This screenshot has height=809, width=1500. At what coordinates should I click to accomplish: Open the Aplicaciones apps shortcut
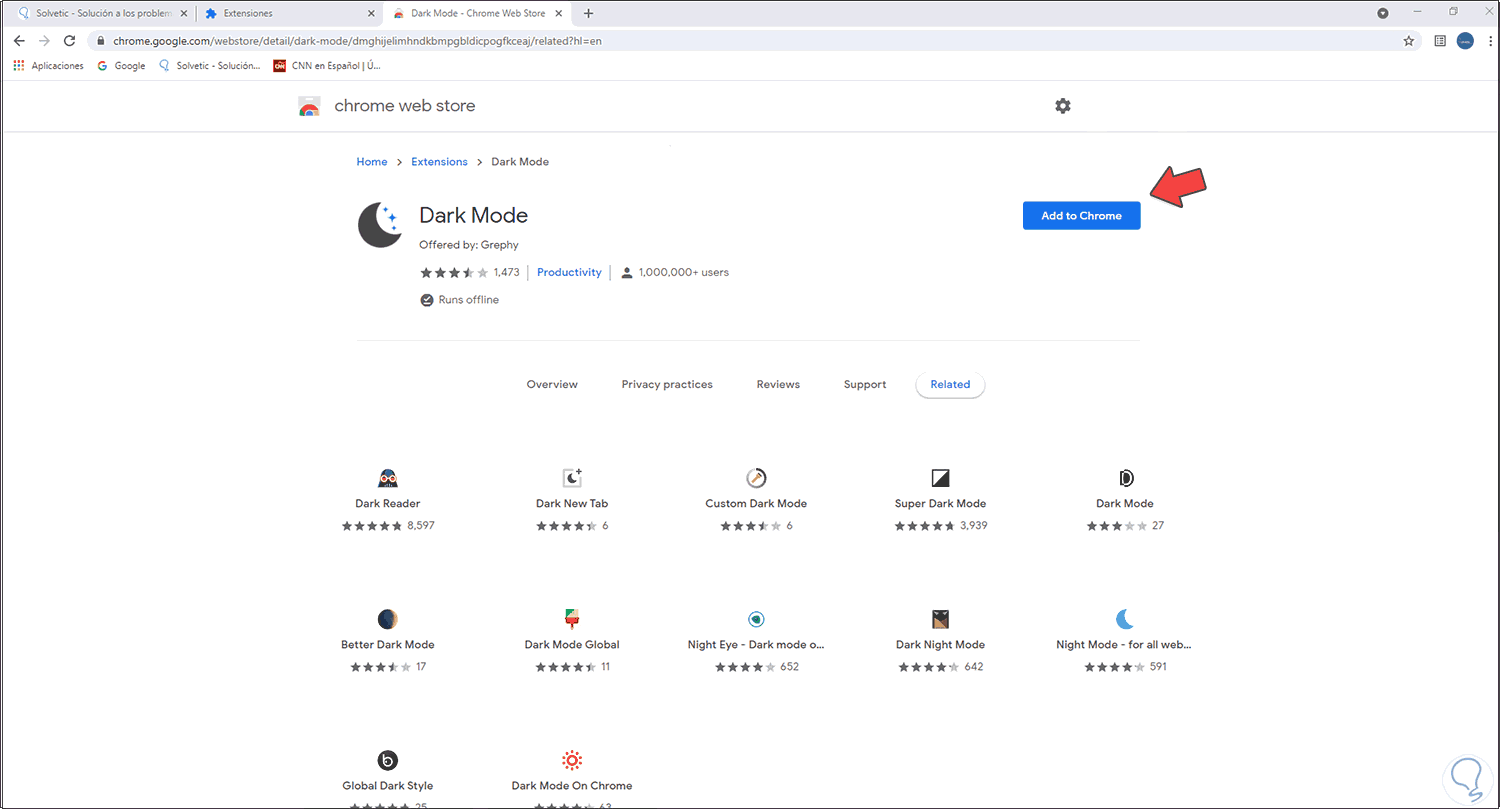tap(47, 66)
